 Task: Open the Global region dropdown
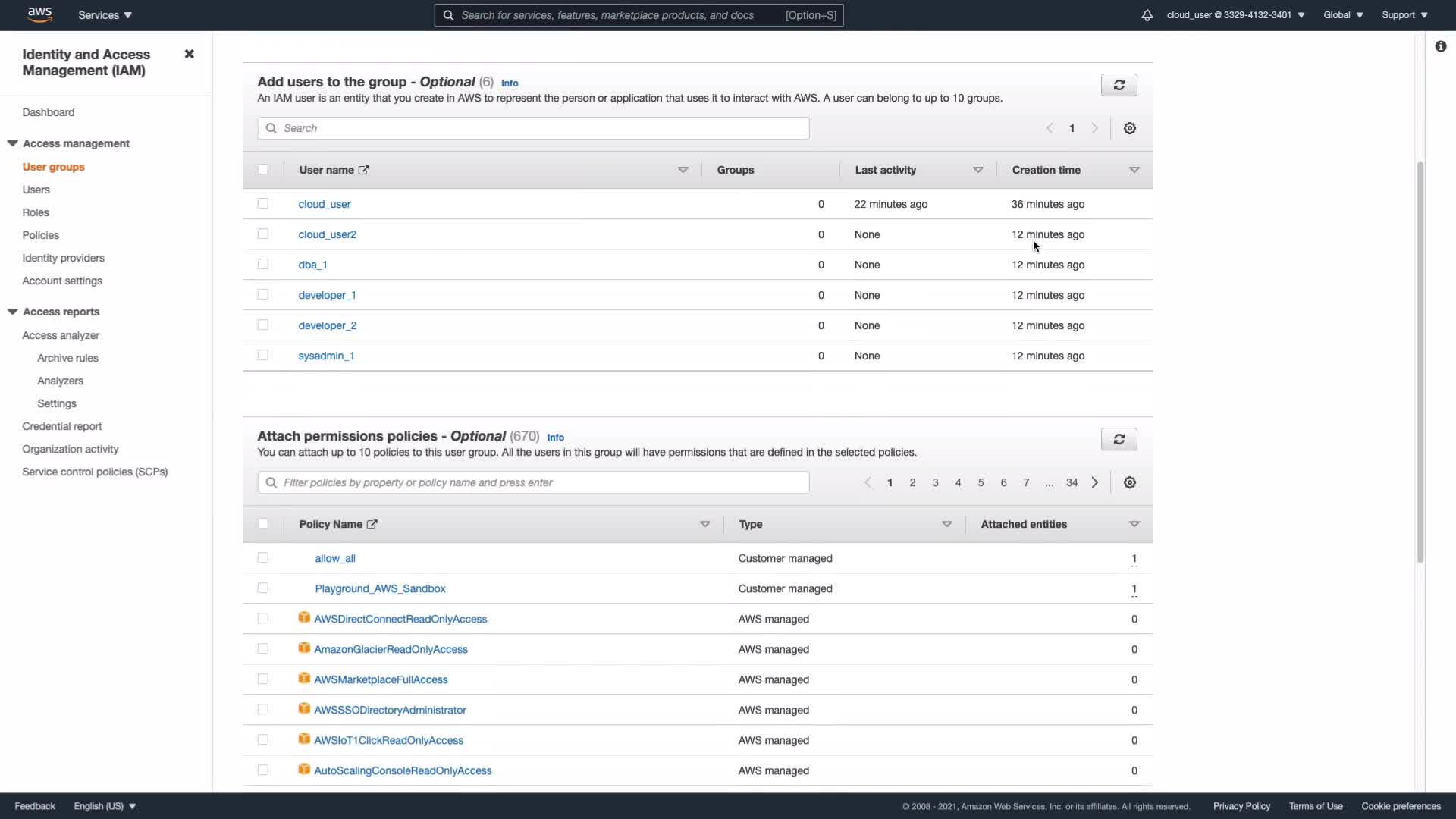coord(1342,15)
